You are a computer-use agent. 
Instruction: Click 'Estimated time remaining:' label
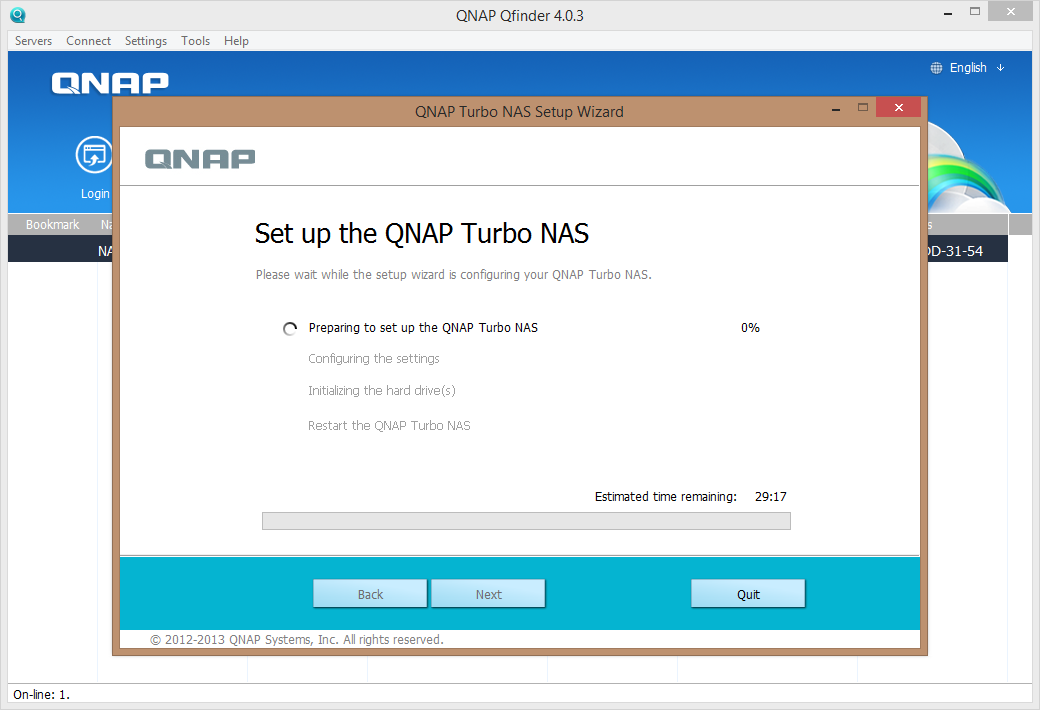click(x=665, y=496)
